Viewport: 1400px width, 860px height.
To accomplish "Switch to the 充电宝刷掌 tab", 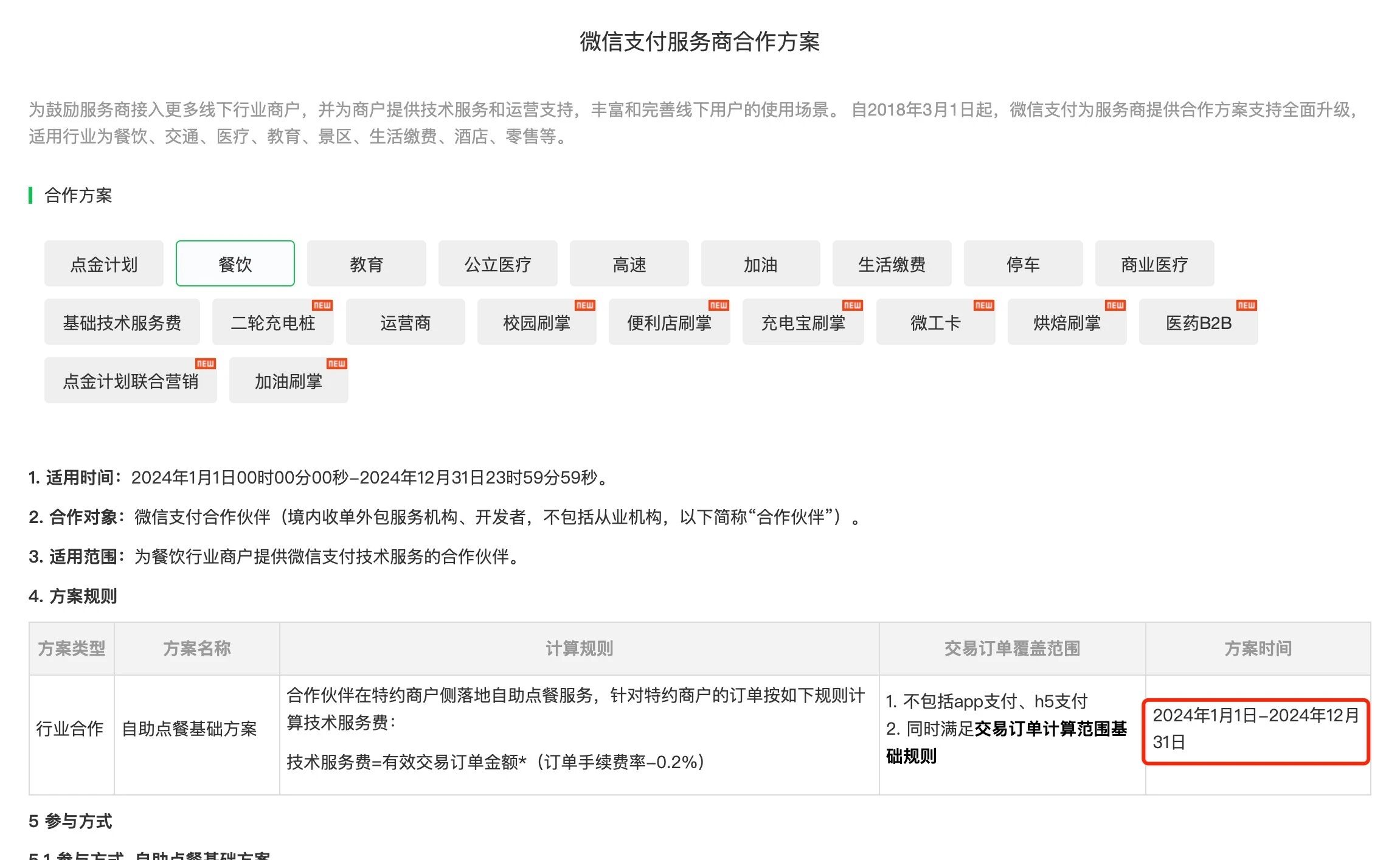I will (x=803, y=322).
